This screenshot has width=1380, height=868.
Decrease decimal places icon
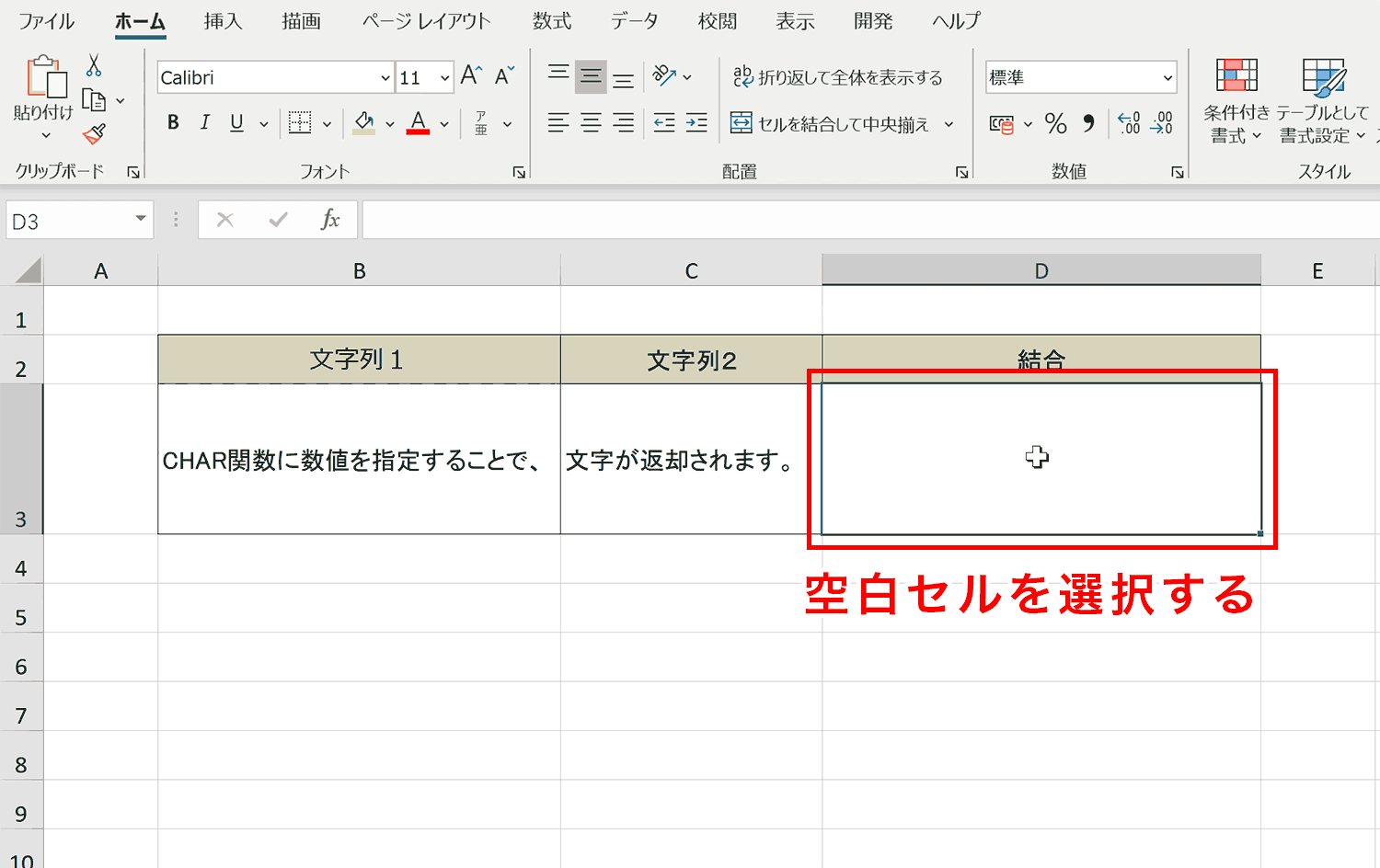point(1162,123)
